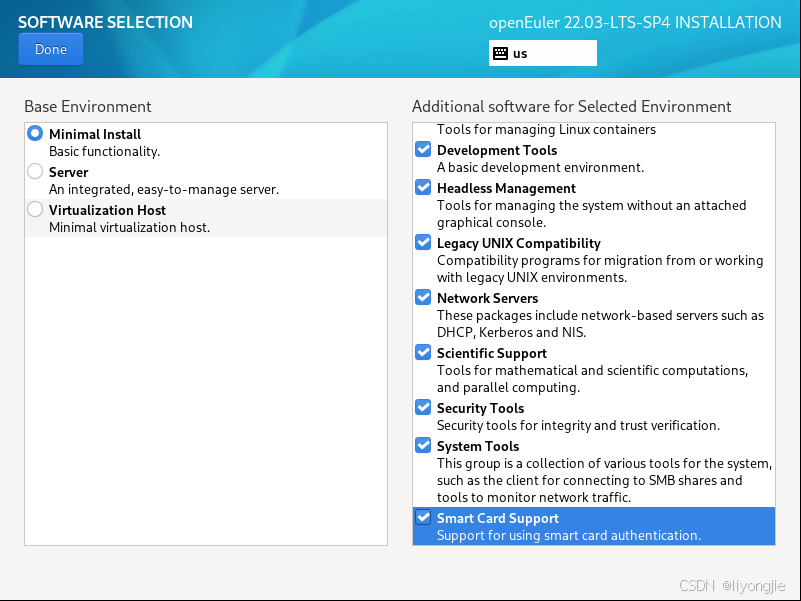Uncheck the Smart Card Support checkbox
The height and width of the screenshot is (601, 801).
coord(423,517)
